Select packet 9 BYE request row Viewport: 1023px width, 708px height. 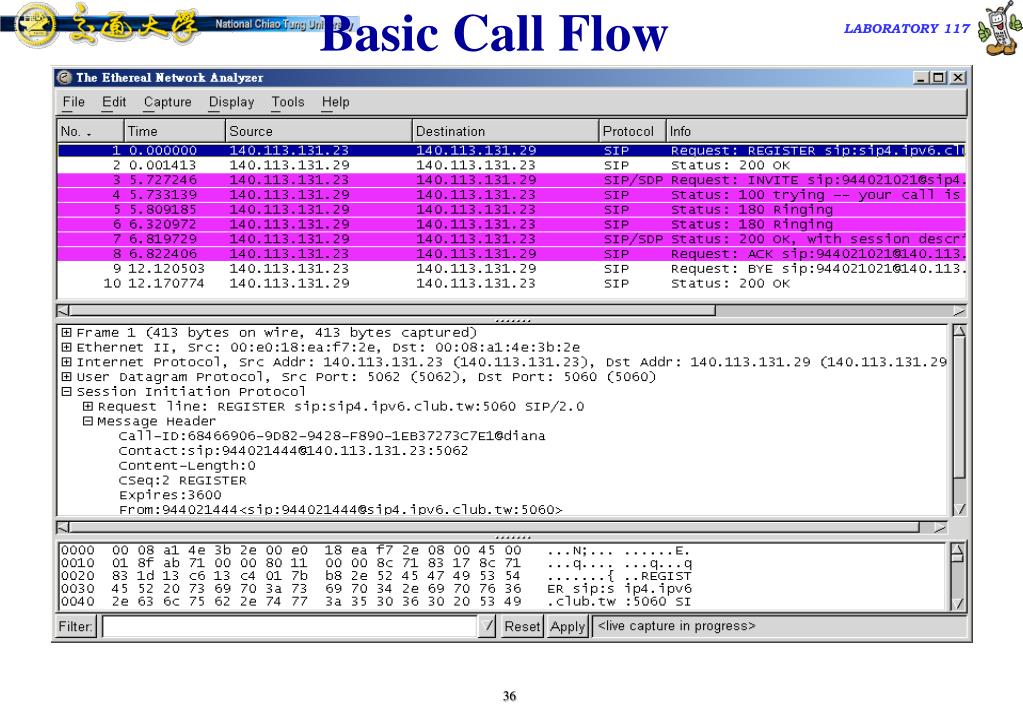pyautogui.click(x=512, y=269)
